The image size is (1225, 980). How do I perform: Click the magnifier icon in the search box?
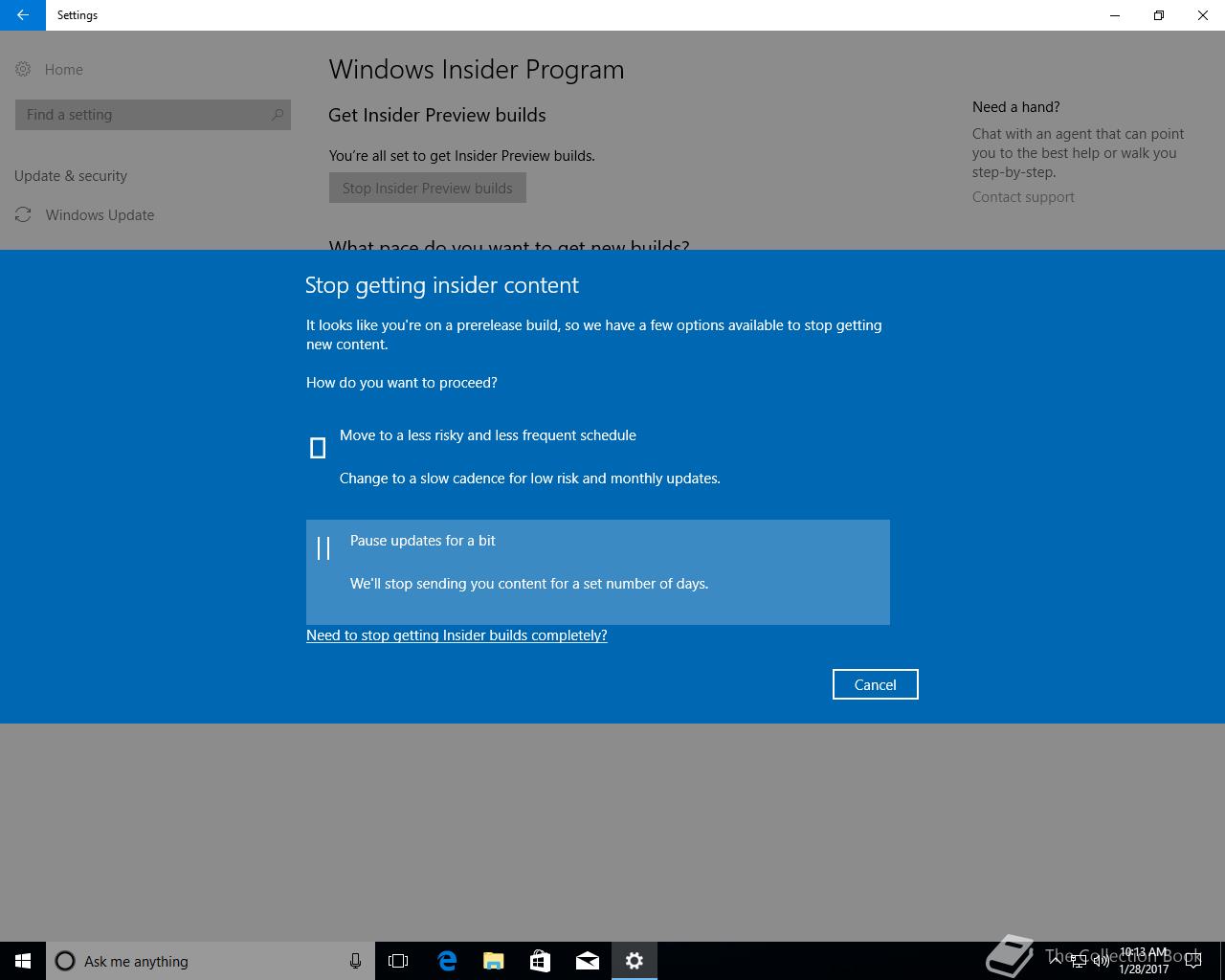coord(278,115)
